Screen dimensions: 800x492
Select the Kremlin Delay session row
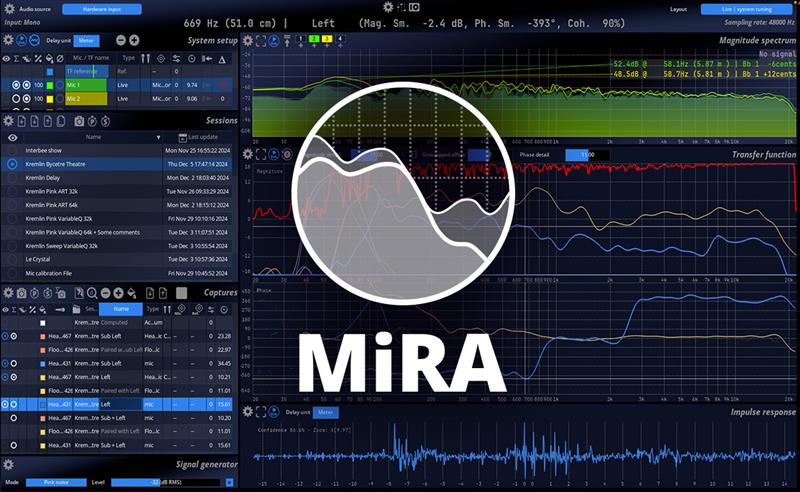117,178
